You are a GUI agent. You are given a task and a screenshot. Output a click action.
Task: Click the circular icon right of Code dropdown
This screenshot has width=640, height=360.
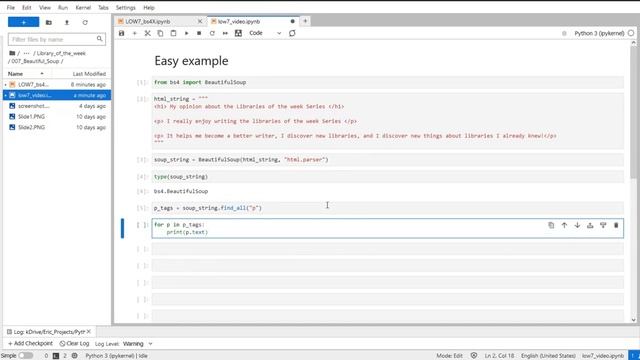292,33
